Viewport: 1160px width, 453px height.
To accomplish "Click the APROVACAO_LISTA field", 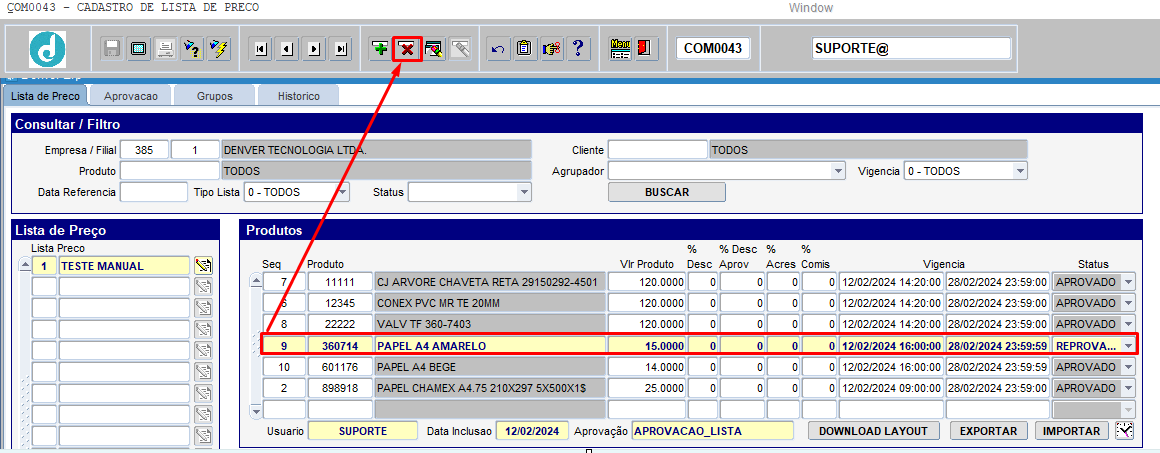I will [712, 431].
